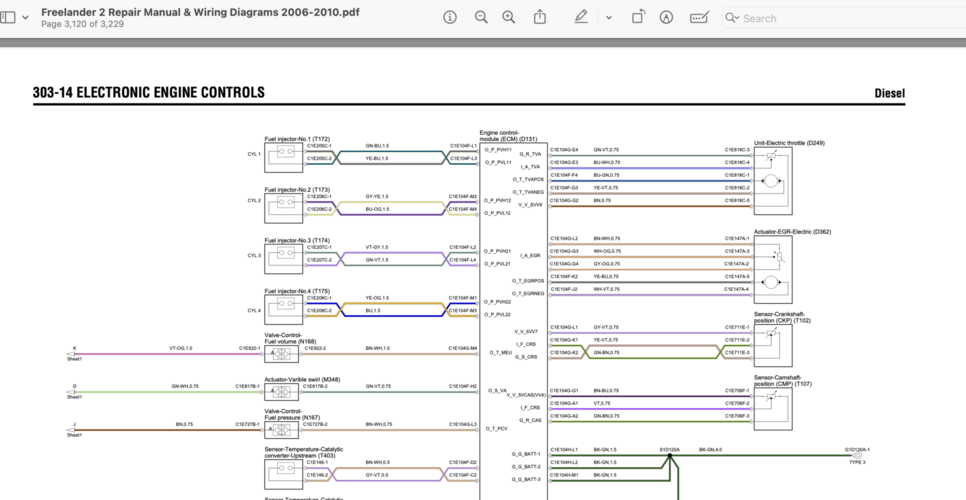Click 'Fuel injector-No.2 (T173)' label

(297, 190)
